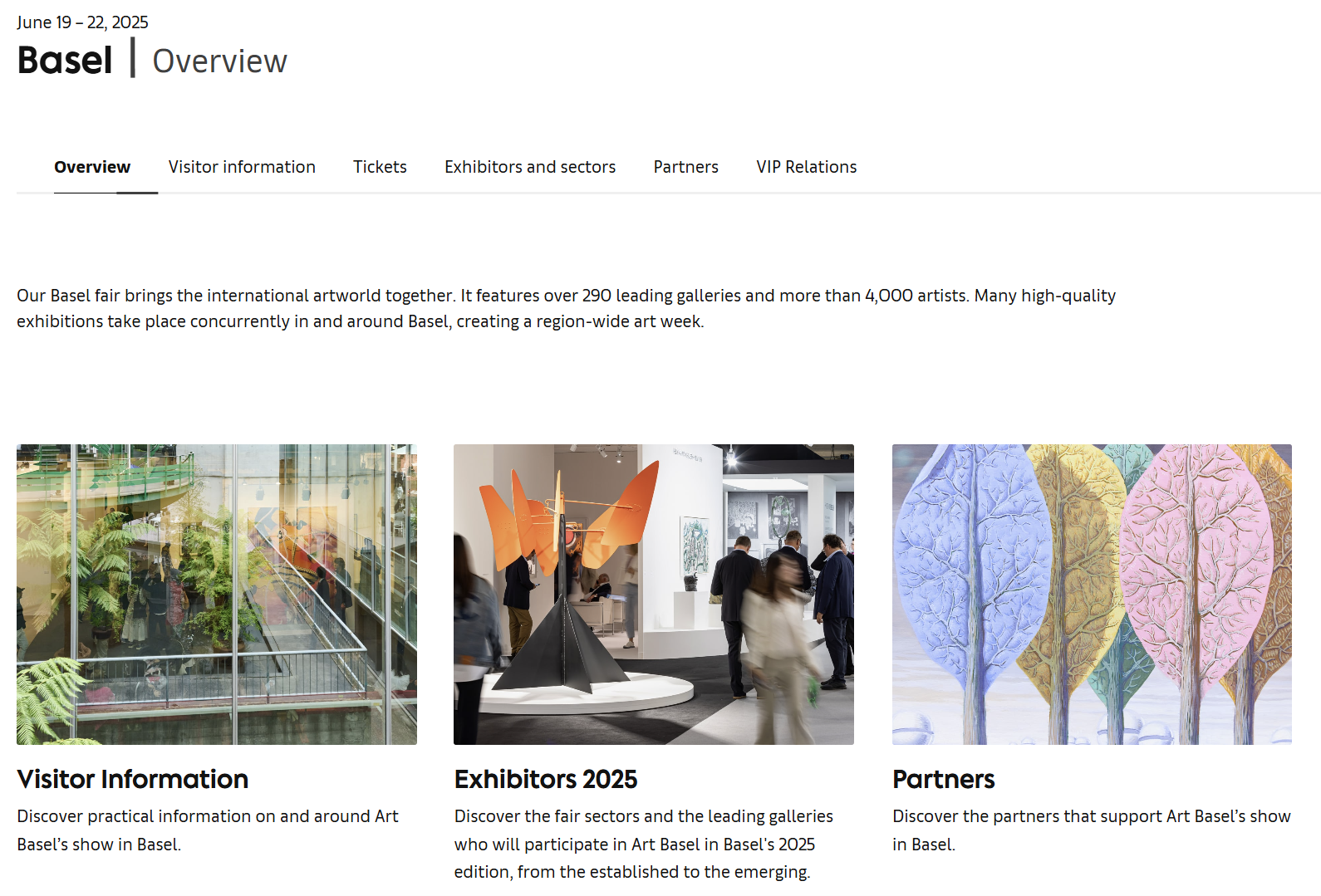Open the Visitor Information card heading

coord(132,779)
